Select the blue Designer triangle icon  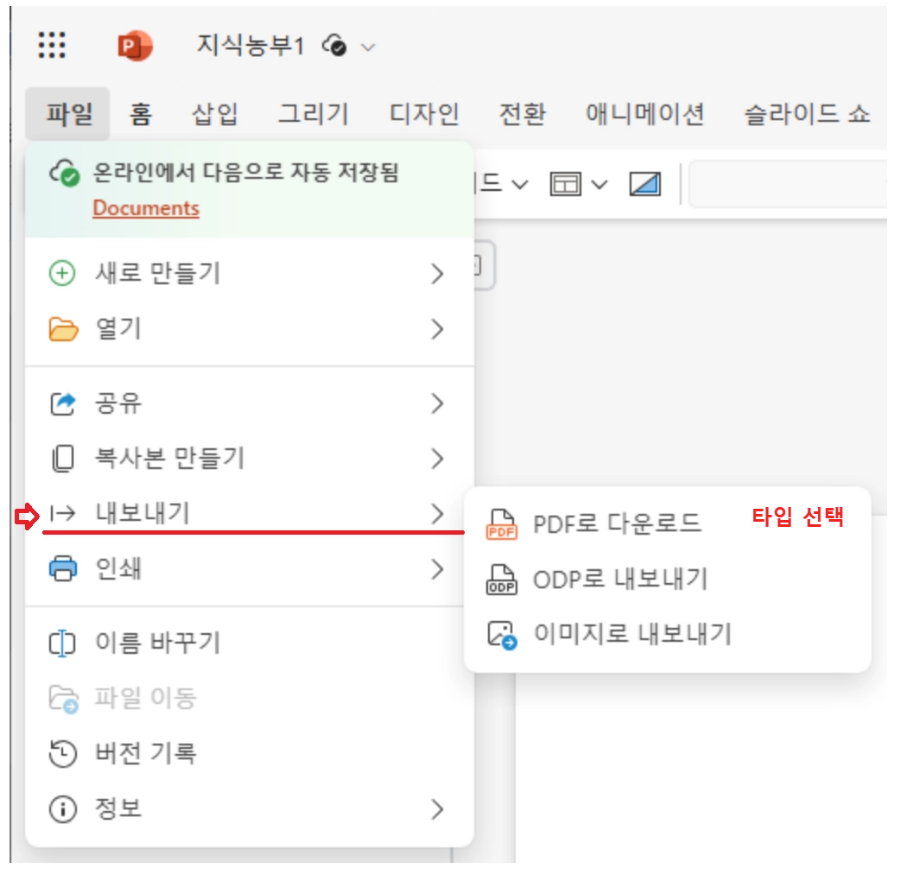click(644, 183)
